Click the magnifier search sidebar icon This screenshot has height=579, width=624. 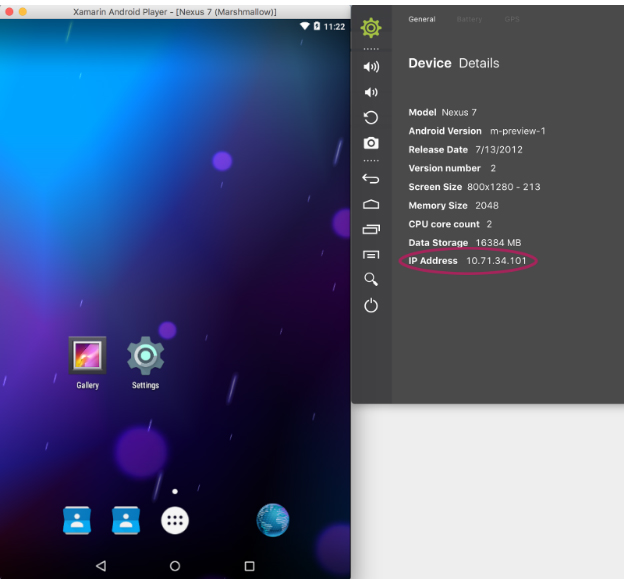(x=371, y=279)
